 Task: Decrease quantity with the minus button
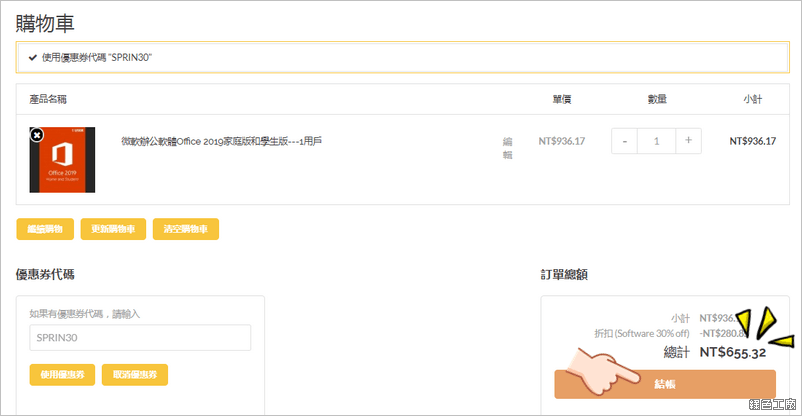[x=625, y=141]
